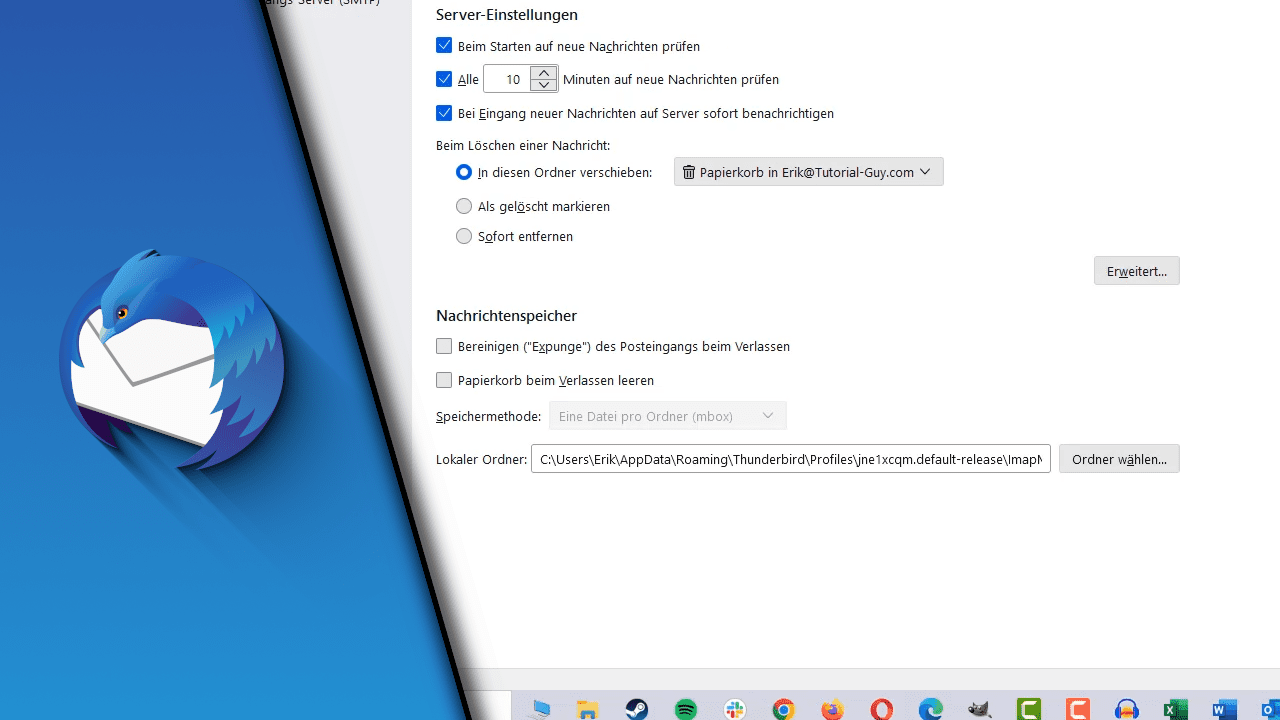Click the Lokaler Ordner path field
This screenshot has height=720, width=1280.
click(x=790, y=458)
